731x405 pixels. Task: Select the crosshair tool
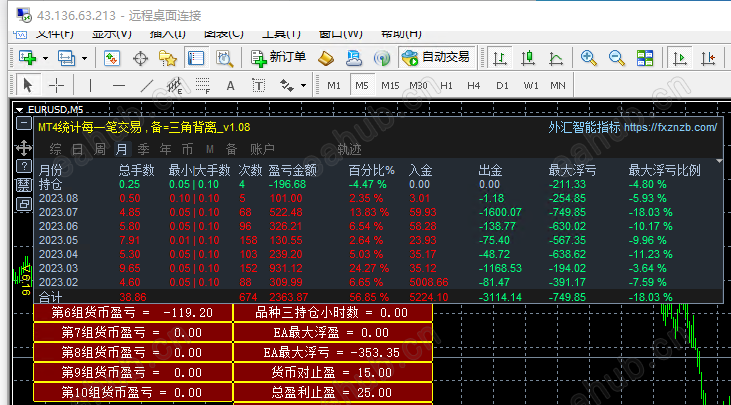click(x=56, y=85)
